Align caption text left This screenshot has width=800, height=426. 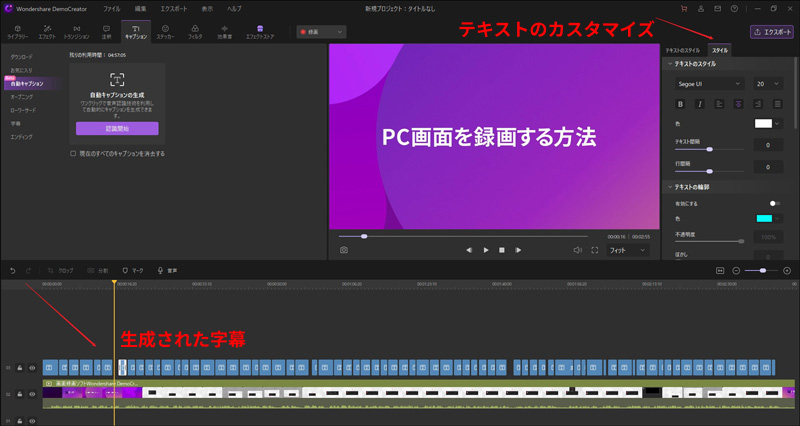719,104
